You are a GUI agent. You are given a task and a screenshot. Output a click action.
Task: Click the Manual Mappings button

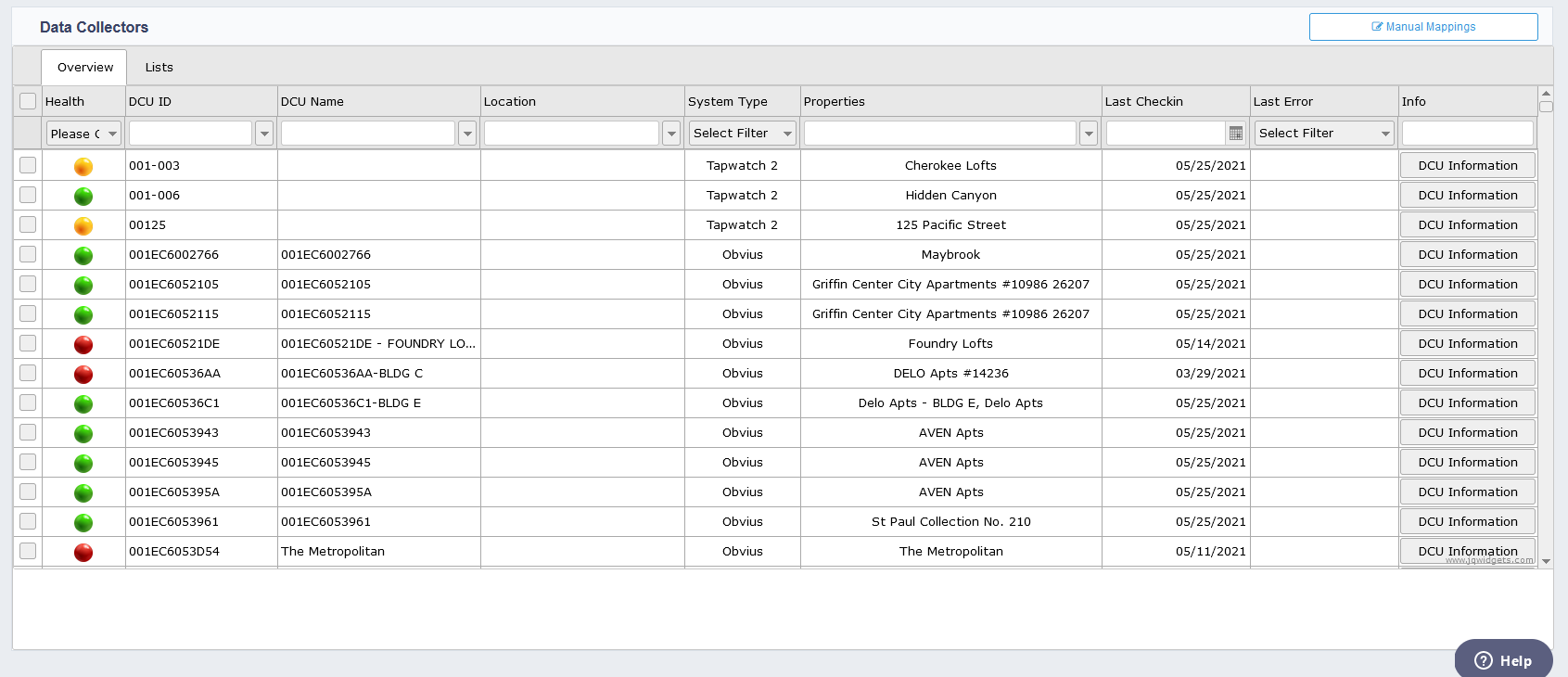click(1423, 27)
